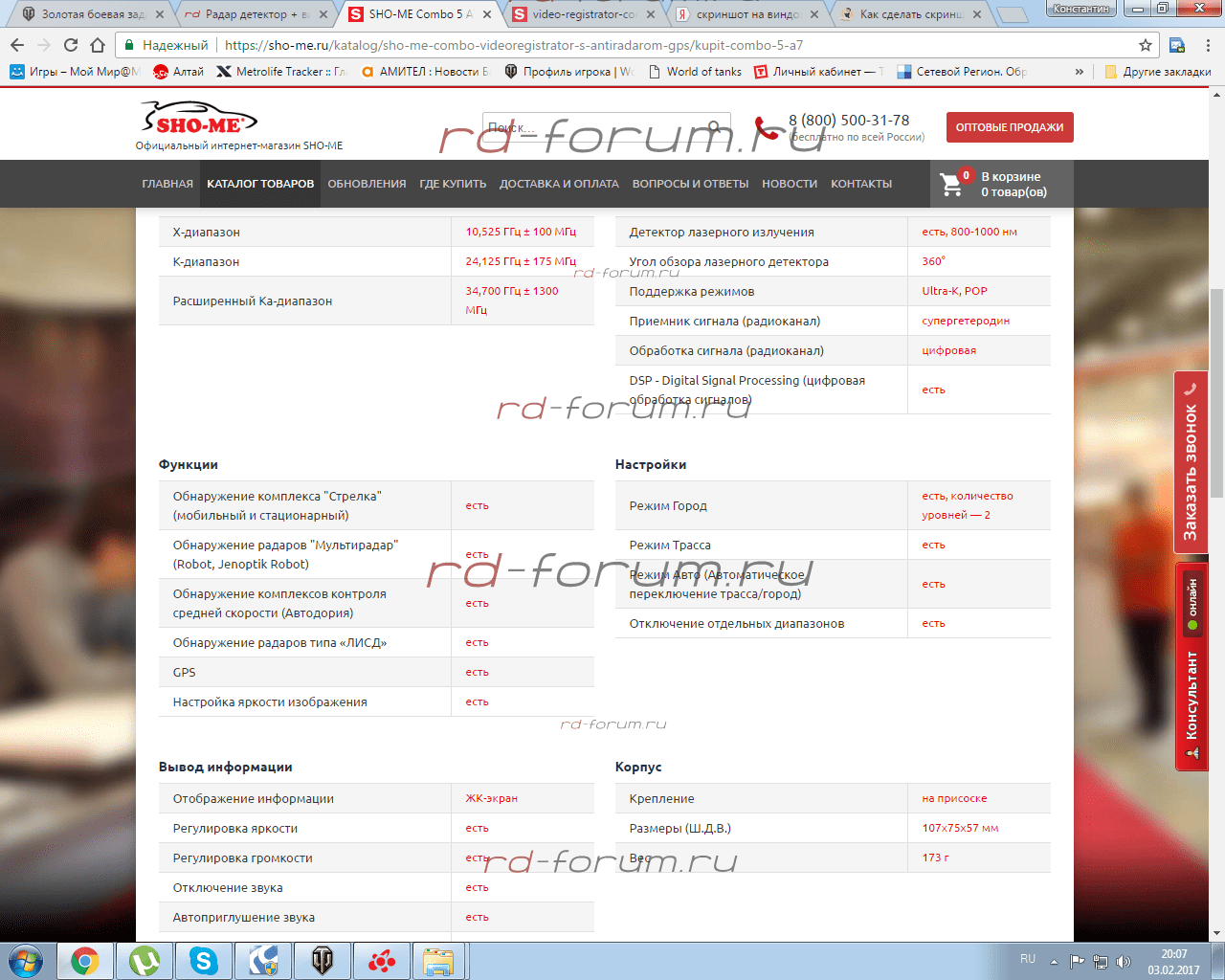Open uTorrent from the taskbar
Viewport: 1225px width, 980px height.
pyautogui.click(x=145, y=960)
